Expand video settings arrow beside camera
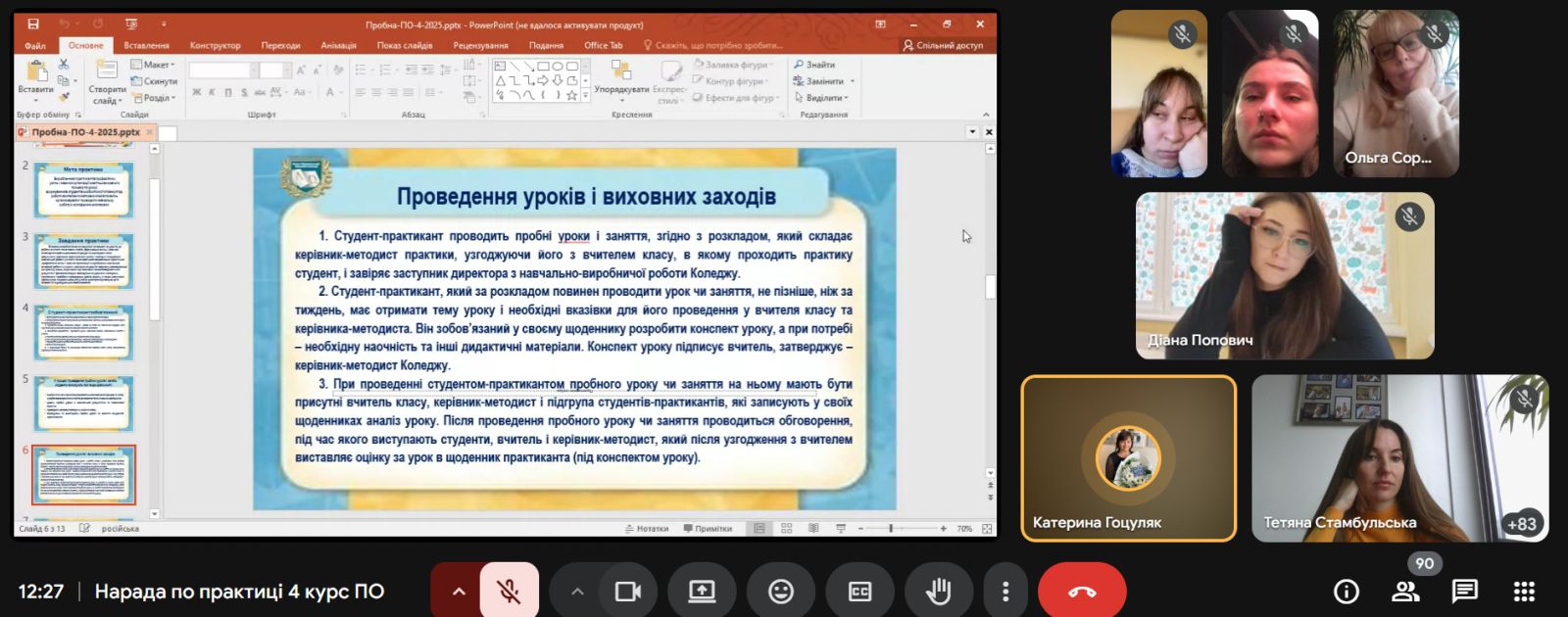This screenshot has height=617, width=1568. (x=577, y=592)
